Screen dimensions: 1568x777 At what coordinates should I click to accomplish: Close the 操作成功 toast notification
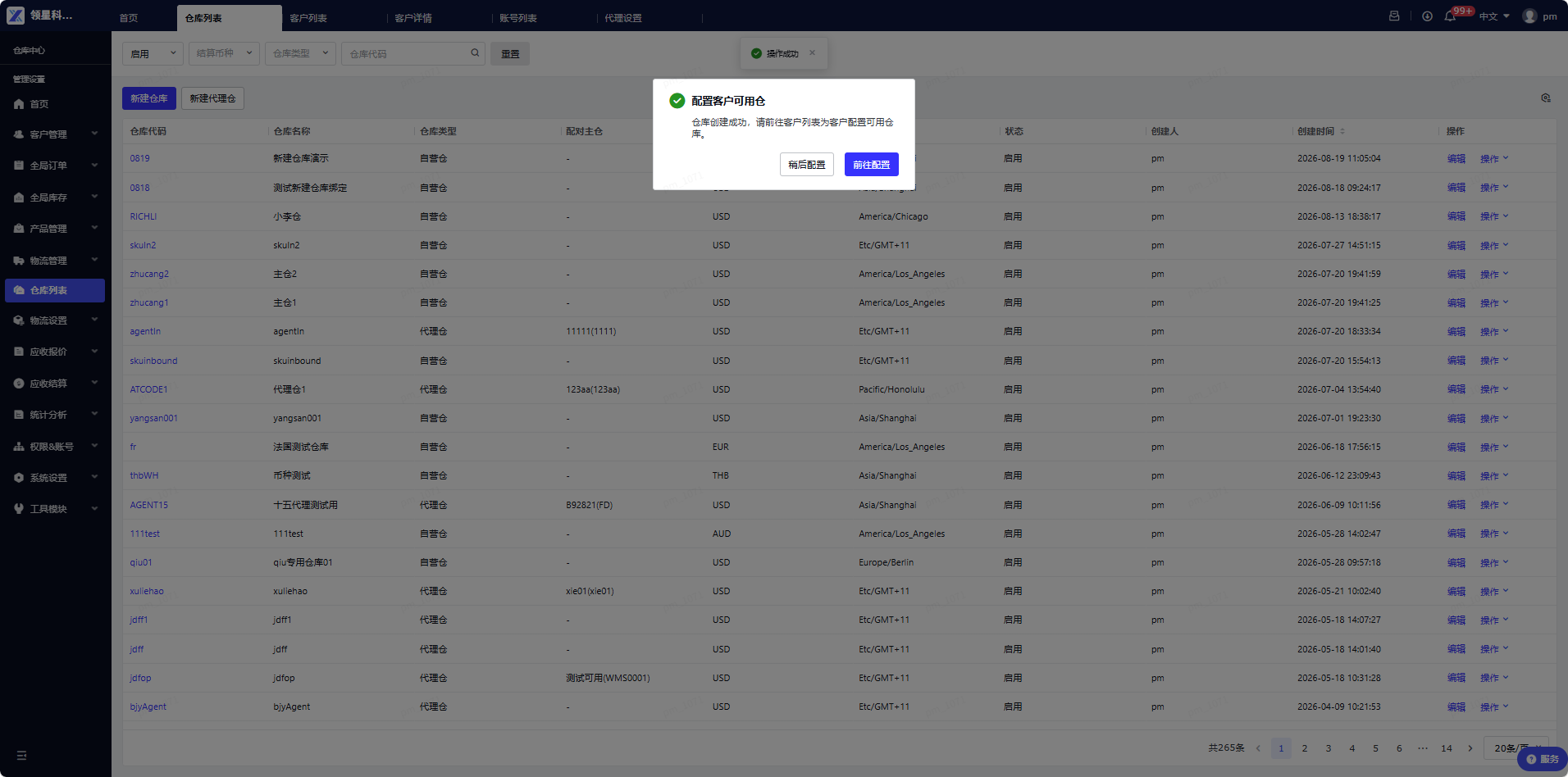click(812, 53)
